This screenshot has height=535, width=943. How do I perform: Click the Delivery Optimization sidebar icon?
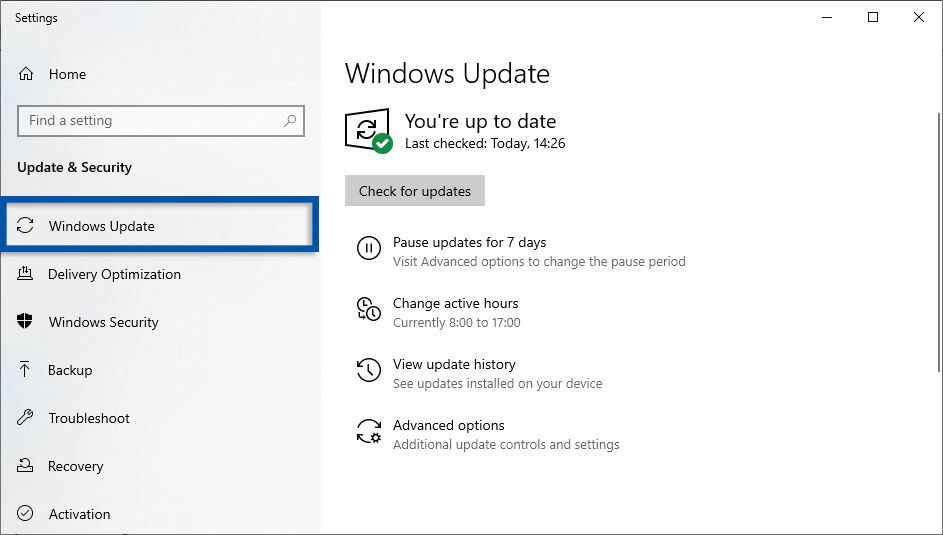pyautogui.click(x=26, y=274)
